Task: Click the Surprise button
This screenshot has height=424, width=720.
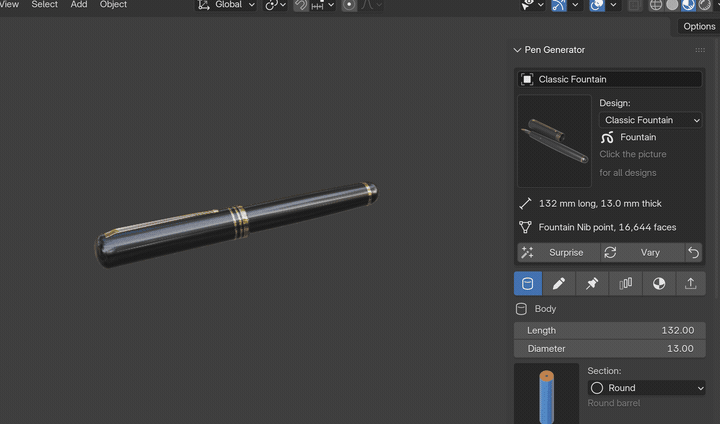Action: pos(558,253)
